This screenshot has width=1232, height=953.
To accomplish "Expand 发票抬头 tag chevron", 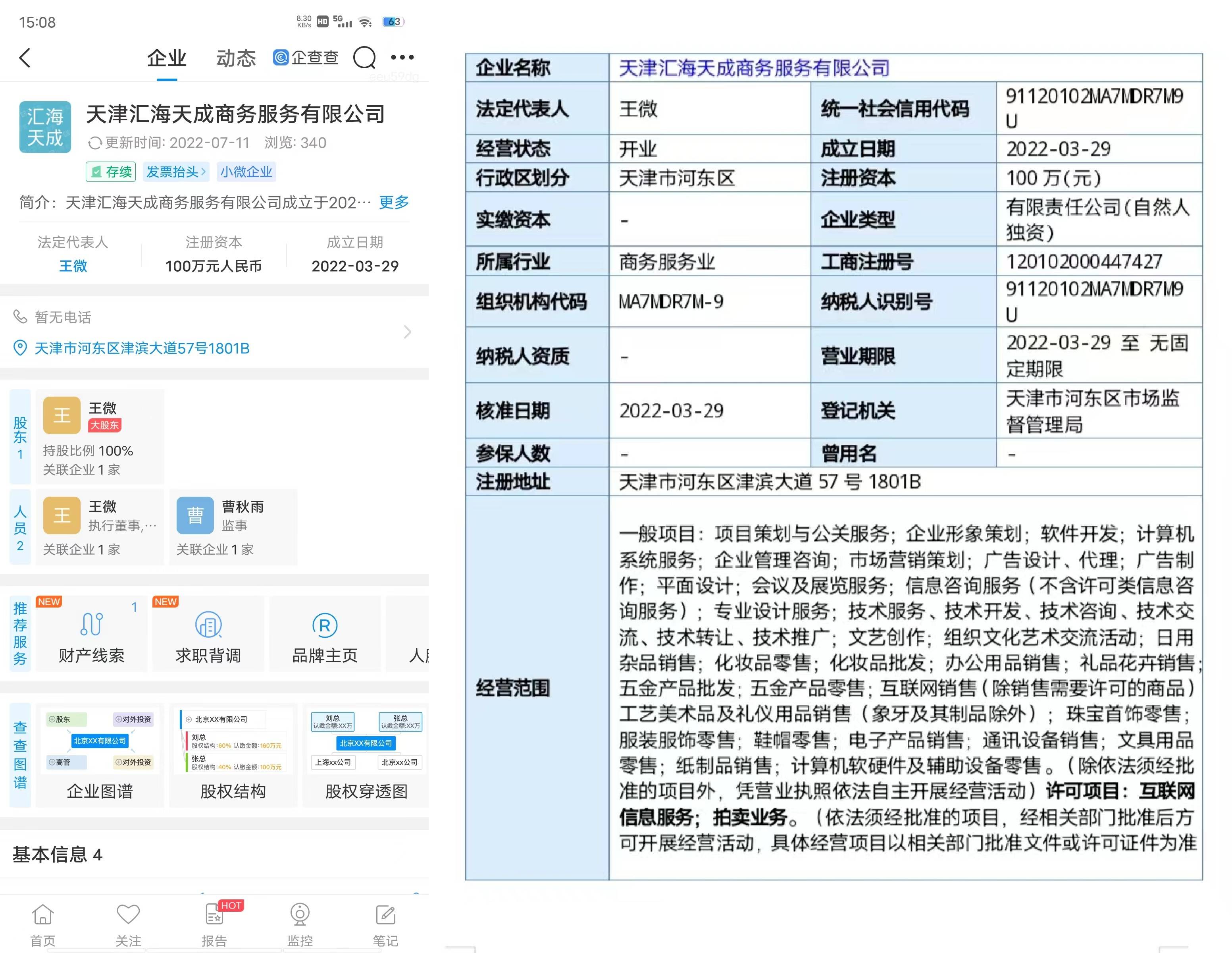I will point(203,172).
